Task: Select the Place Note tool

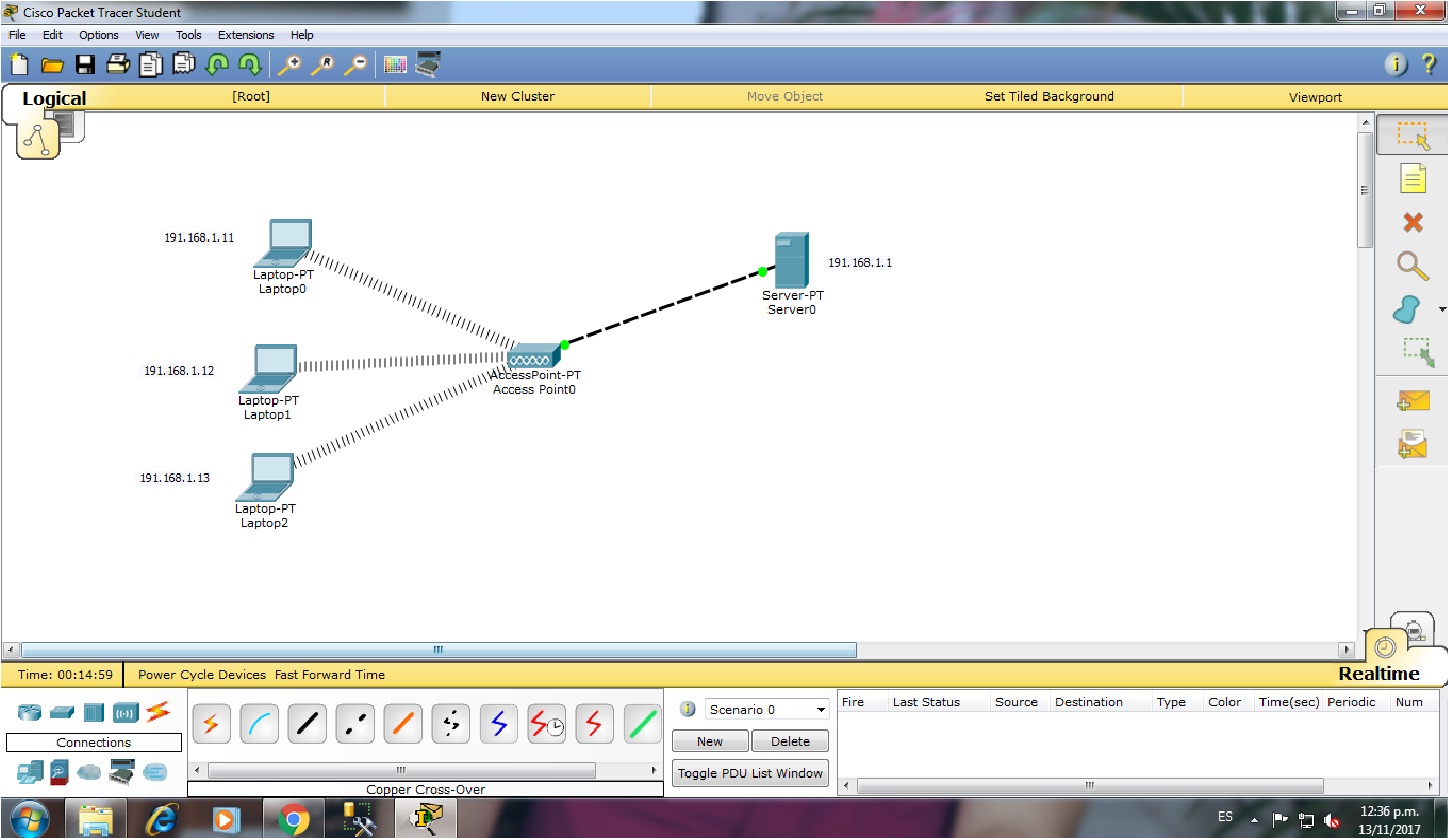Action: 1413,179
